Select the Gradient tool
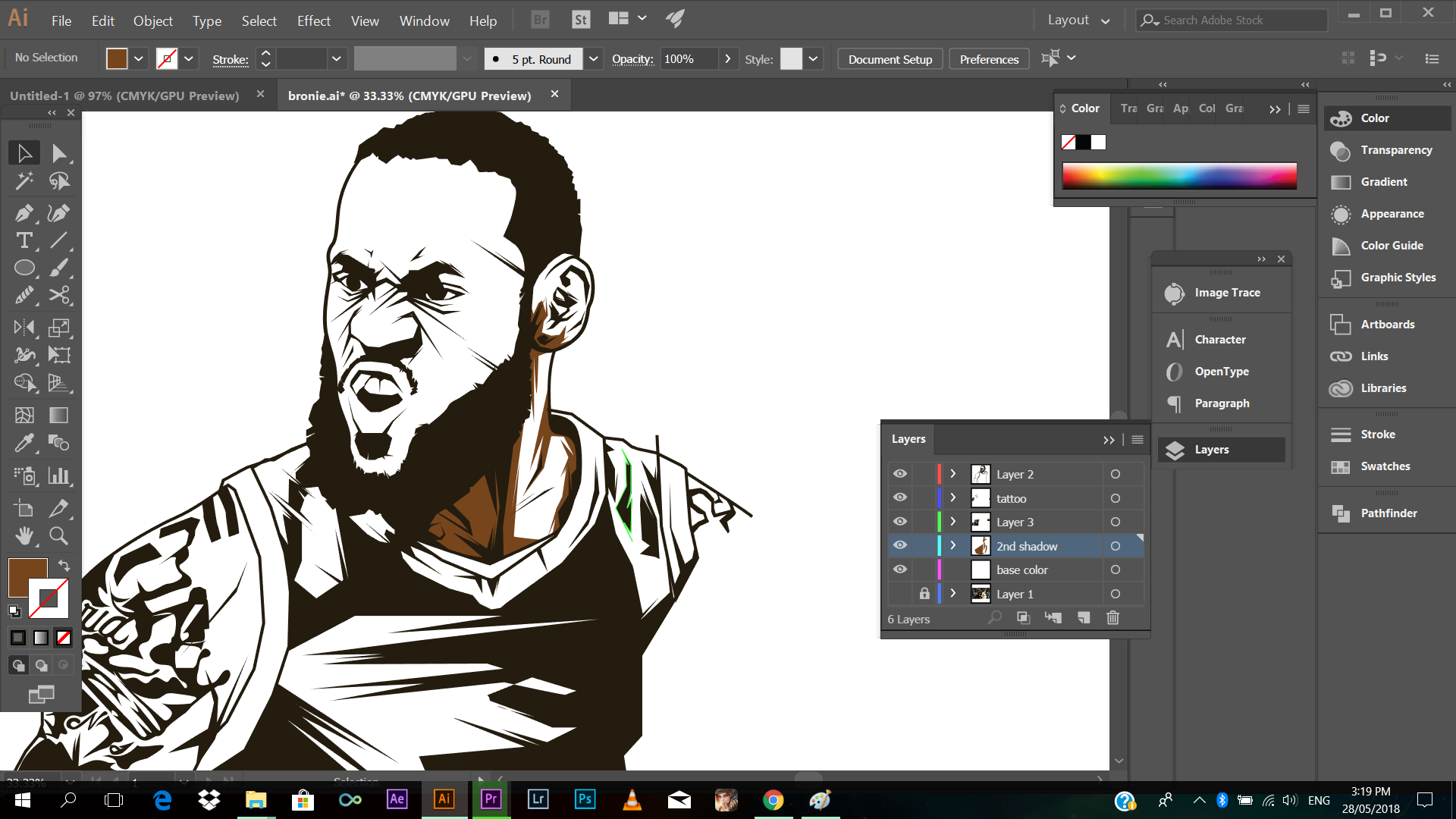This screenshot has width=1456, height=819. click(x=59, y=415)
